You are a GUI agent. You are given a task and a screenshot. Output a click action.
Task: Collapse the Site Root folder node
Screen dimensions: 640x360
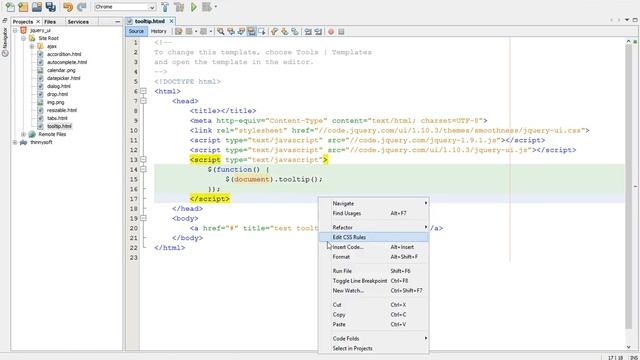[23, 38]
